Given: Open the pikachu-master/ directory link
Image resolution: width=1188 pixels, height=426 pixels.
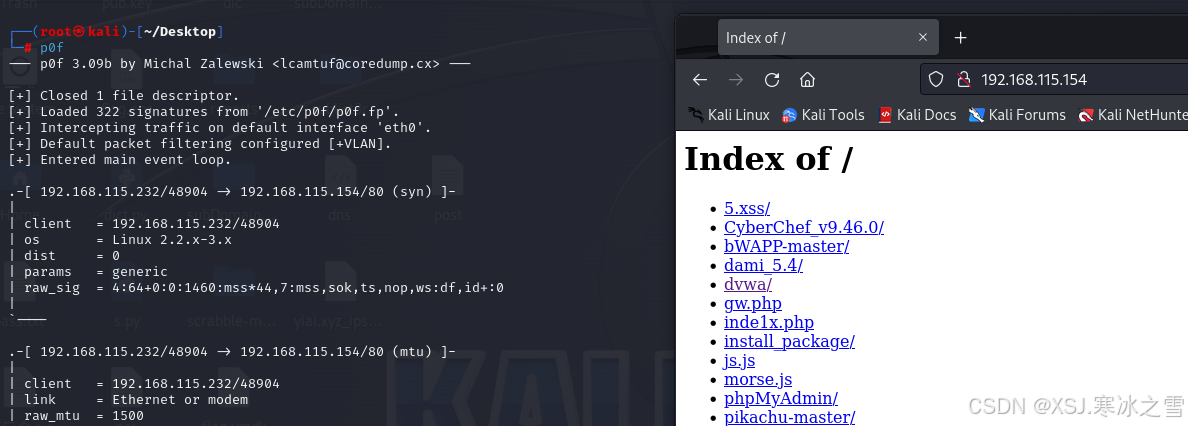Looking at the screenshot, I should point(789,417).
